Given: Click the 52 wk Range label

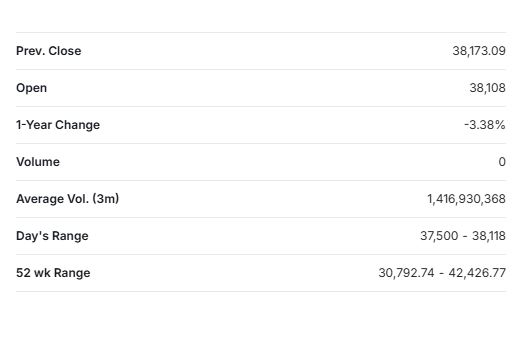Looking at the screenshot, I should coord(53,273).
